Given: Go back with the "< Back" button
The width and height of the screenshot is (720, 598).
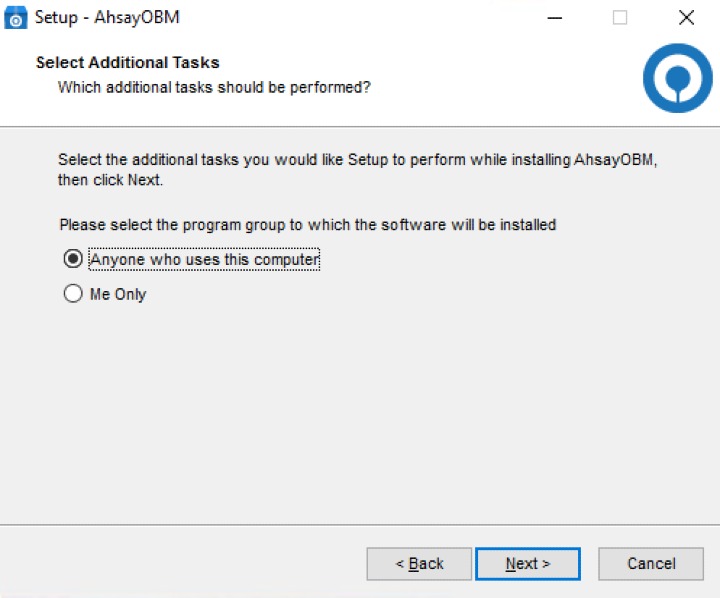Looking at the screenshot, I should click(x=419, y=564).
